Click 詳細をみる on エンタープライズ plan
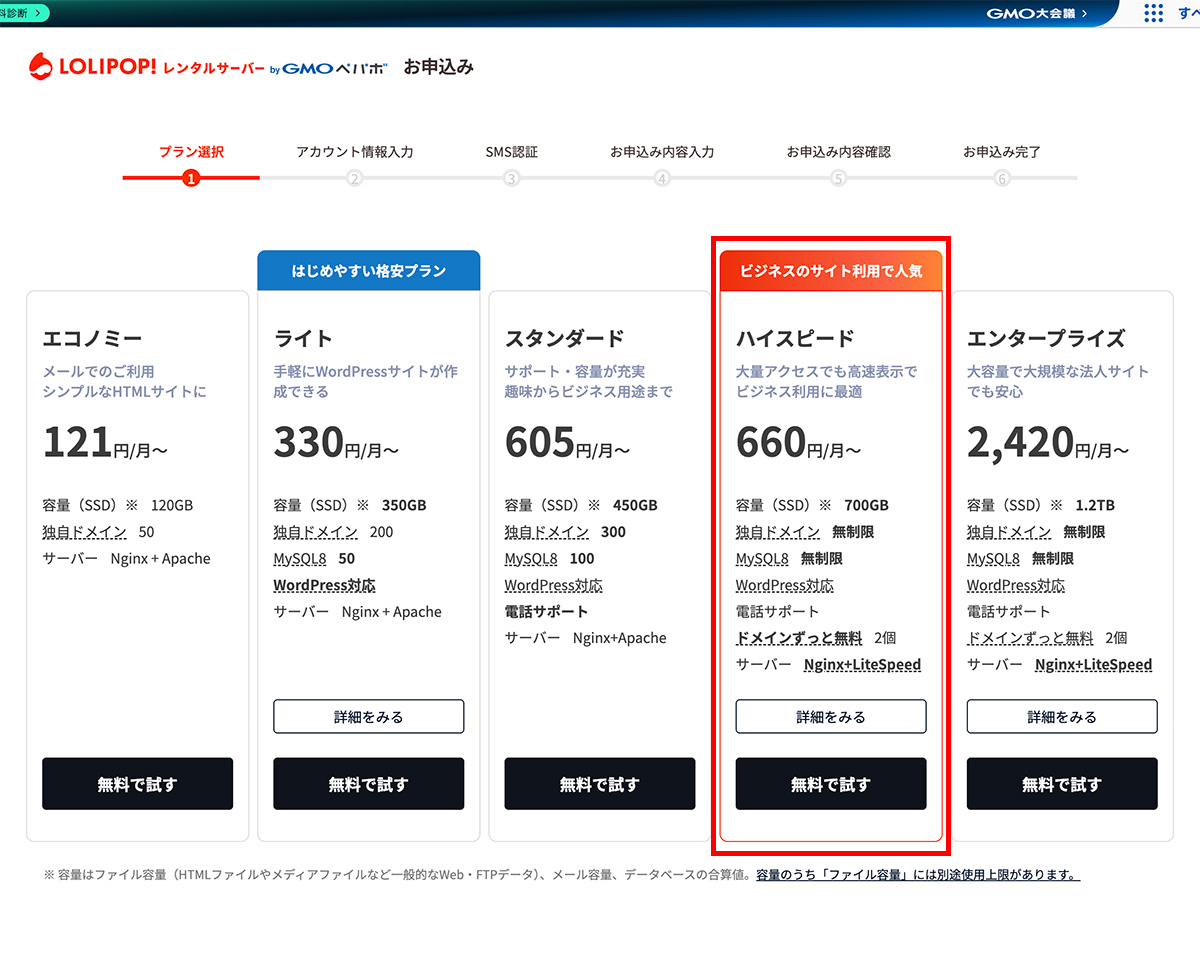The image size is (1200, 954). click(1061, 716)
